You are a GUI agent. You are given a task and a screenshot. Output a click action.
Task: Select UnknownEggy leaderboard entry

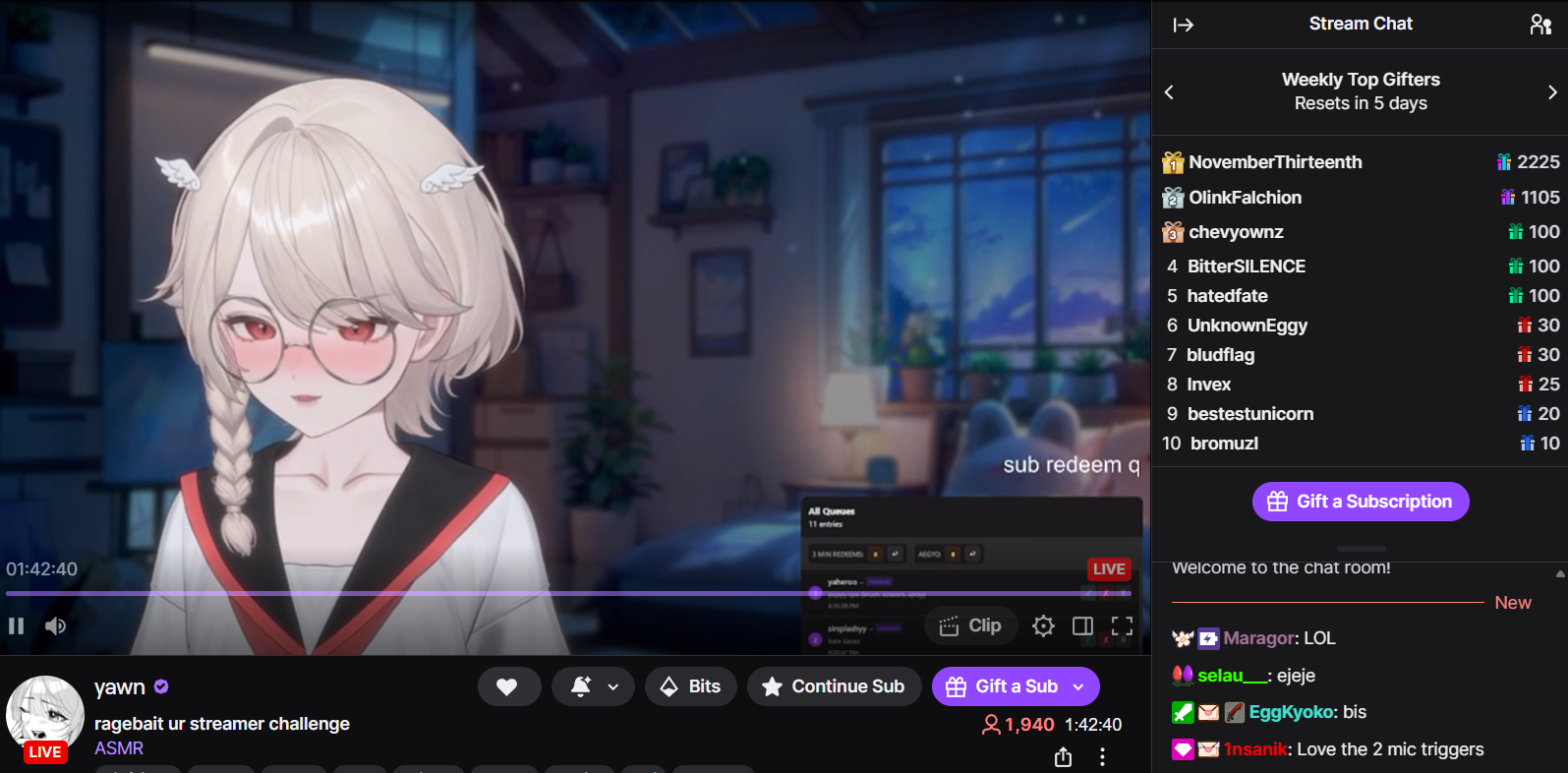coord(1247,326)
